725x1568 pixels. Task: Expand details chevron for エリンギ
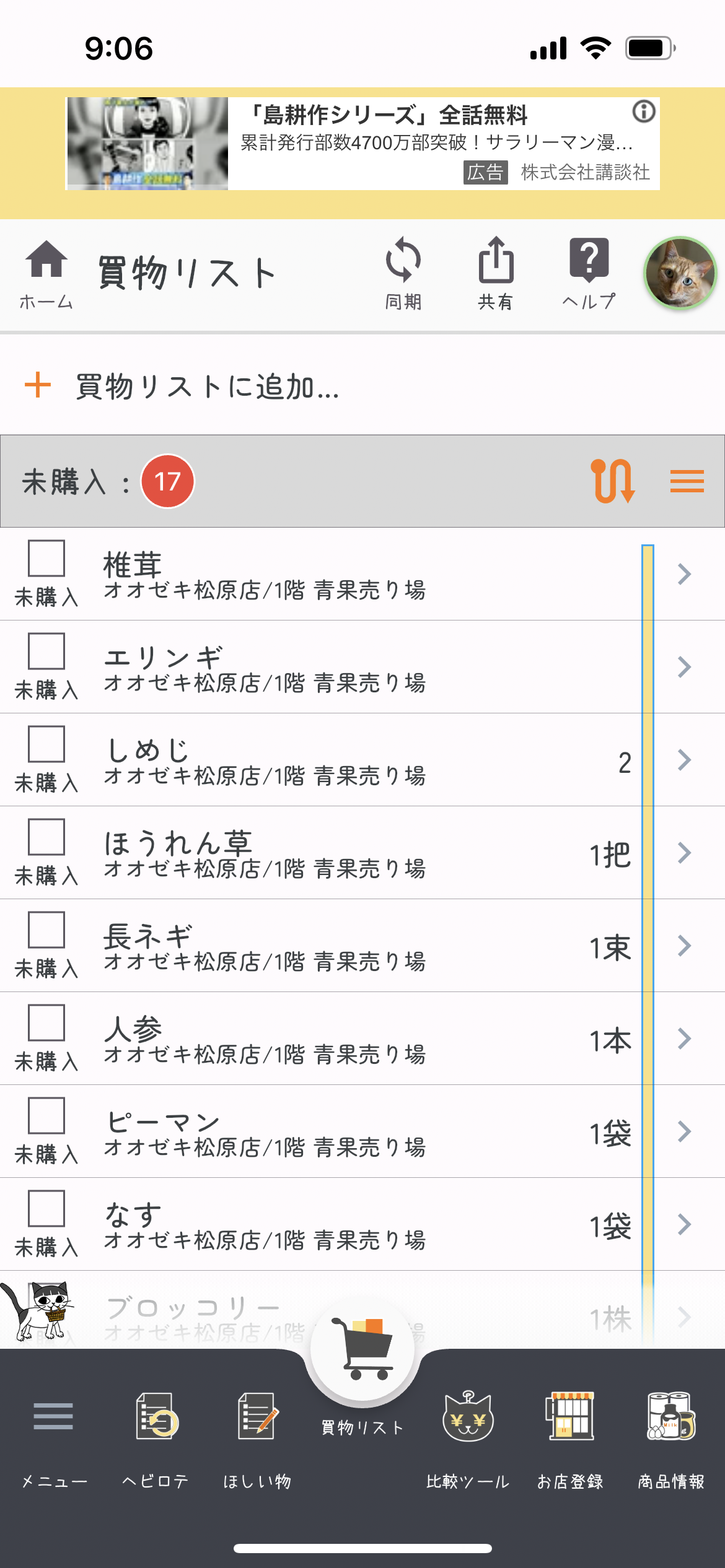(x=684, y=667)
